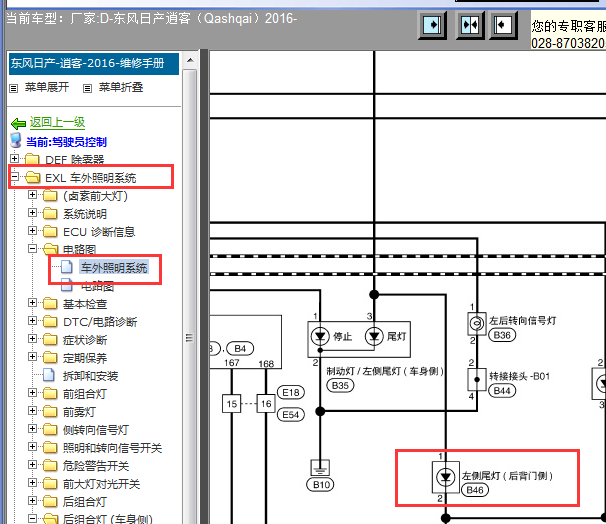
Task: Click the 尾灯 diode symbol in diagram
Action: 374,336
